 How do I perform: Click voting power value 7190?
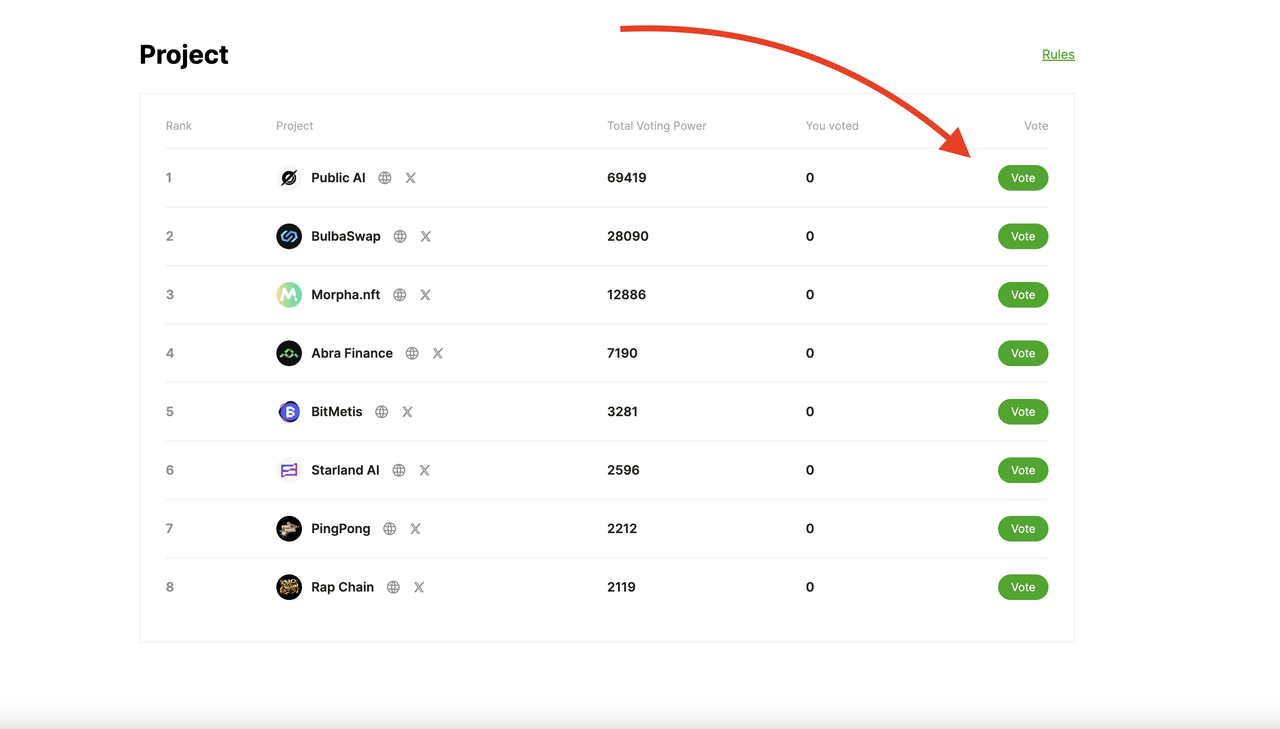click(622, 354)
